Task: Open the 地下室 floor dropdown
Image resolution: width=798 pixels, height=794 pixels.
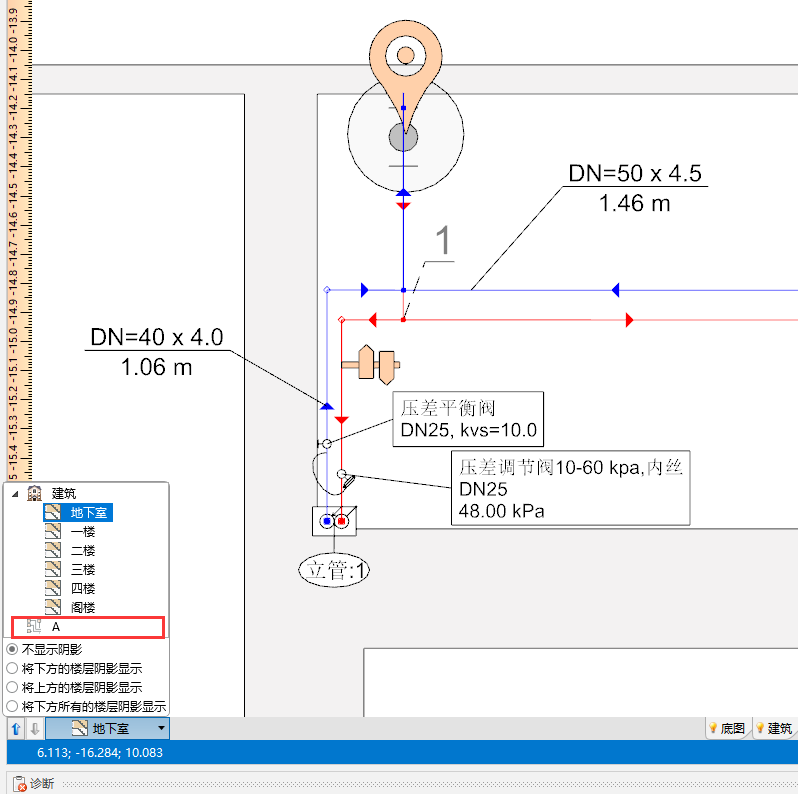Action: click(161, 729)
